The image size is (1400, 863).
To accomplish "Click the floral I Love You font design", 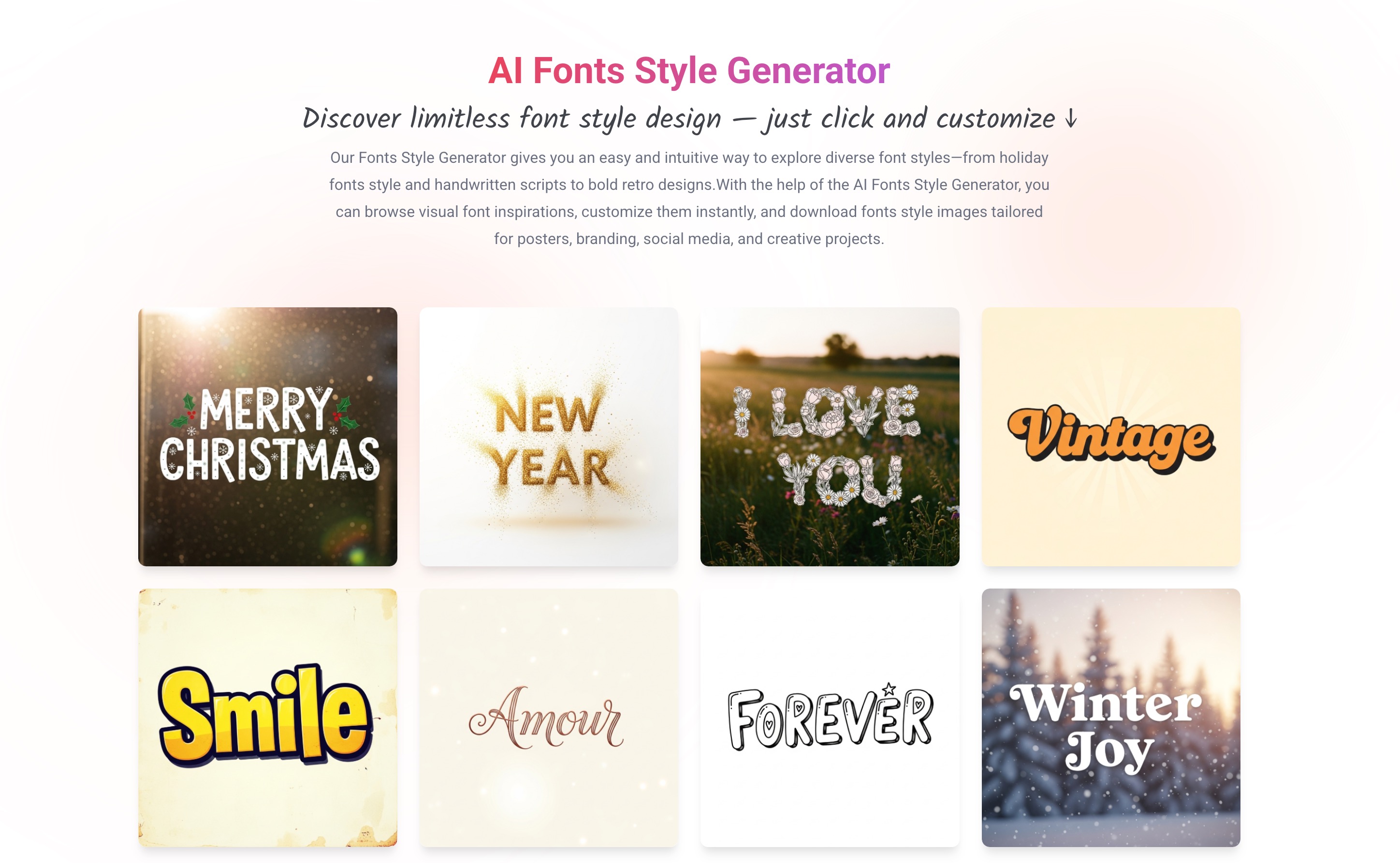I will coord(829,437).
